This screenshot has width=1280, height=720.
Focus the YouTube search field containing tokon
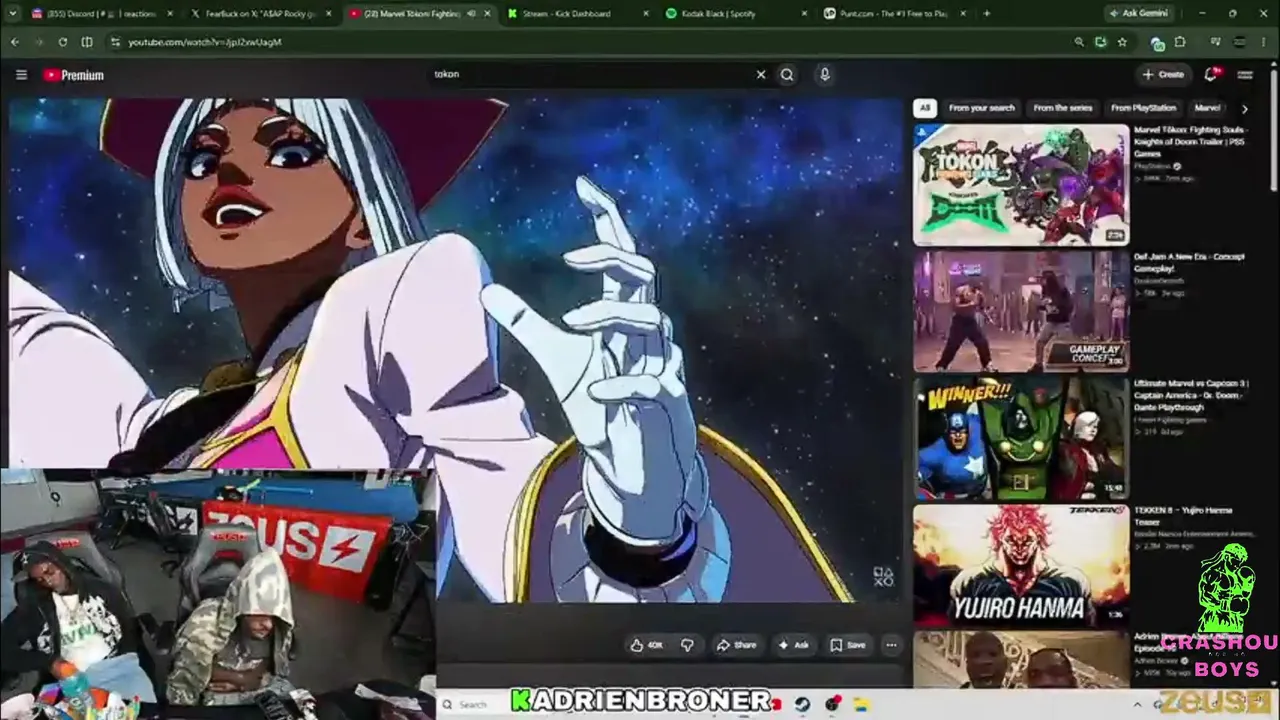point(590,74)
